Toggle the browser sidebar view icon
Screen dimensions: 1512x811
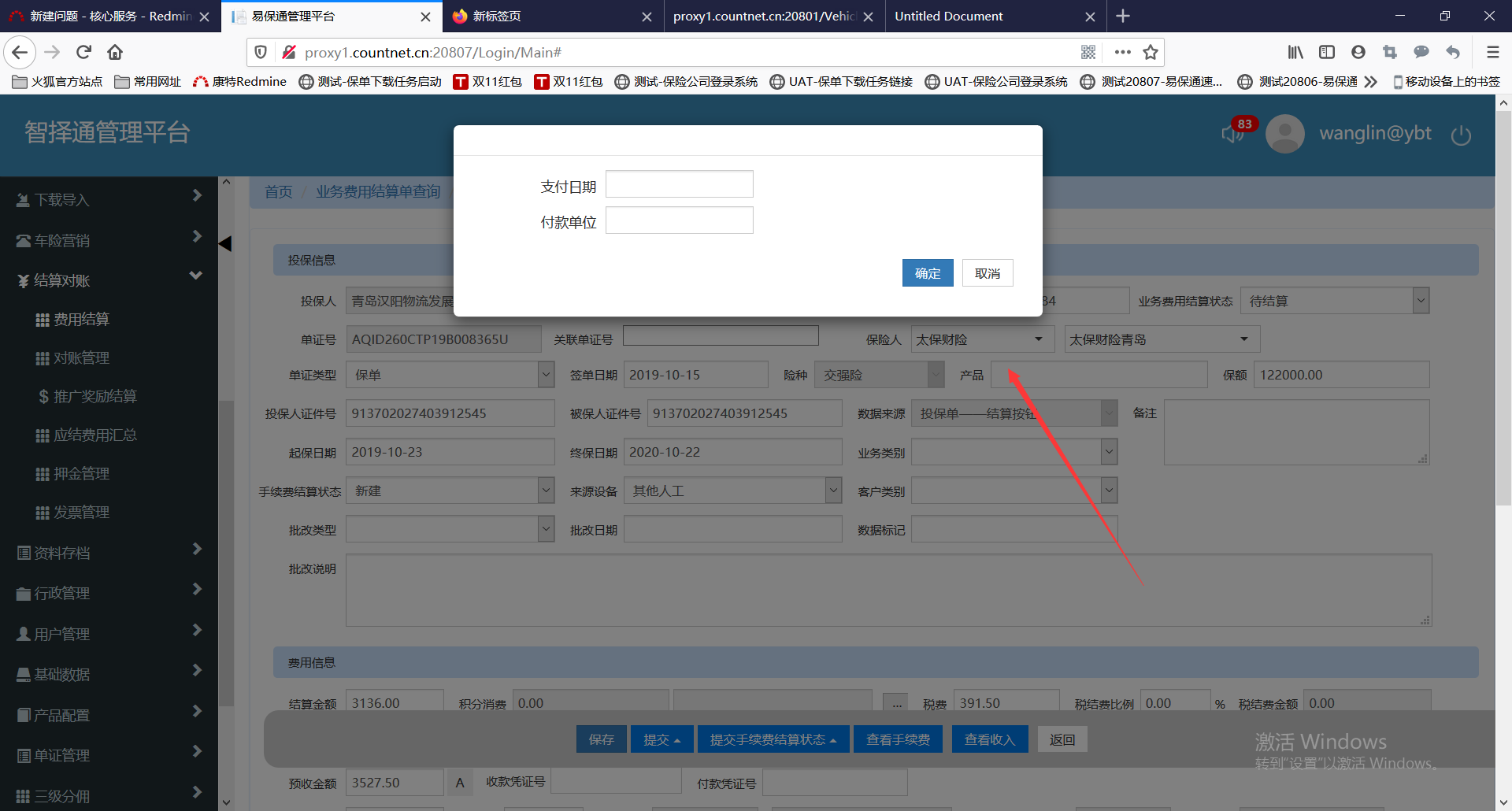[1327, 52]
